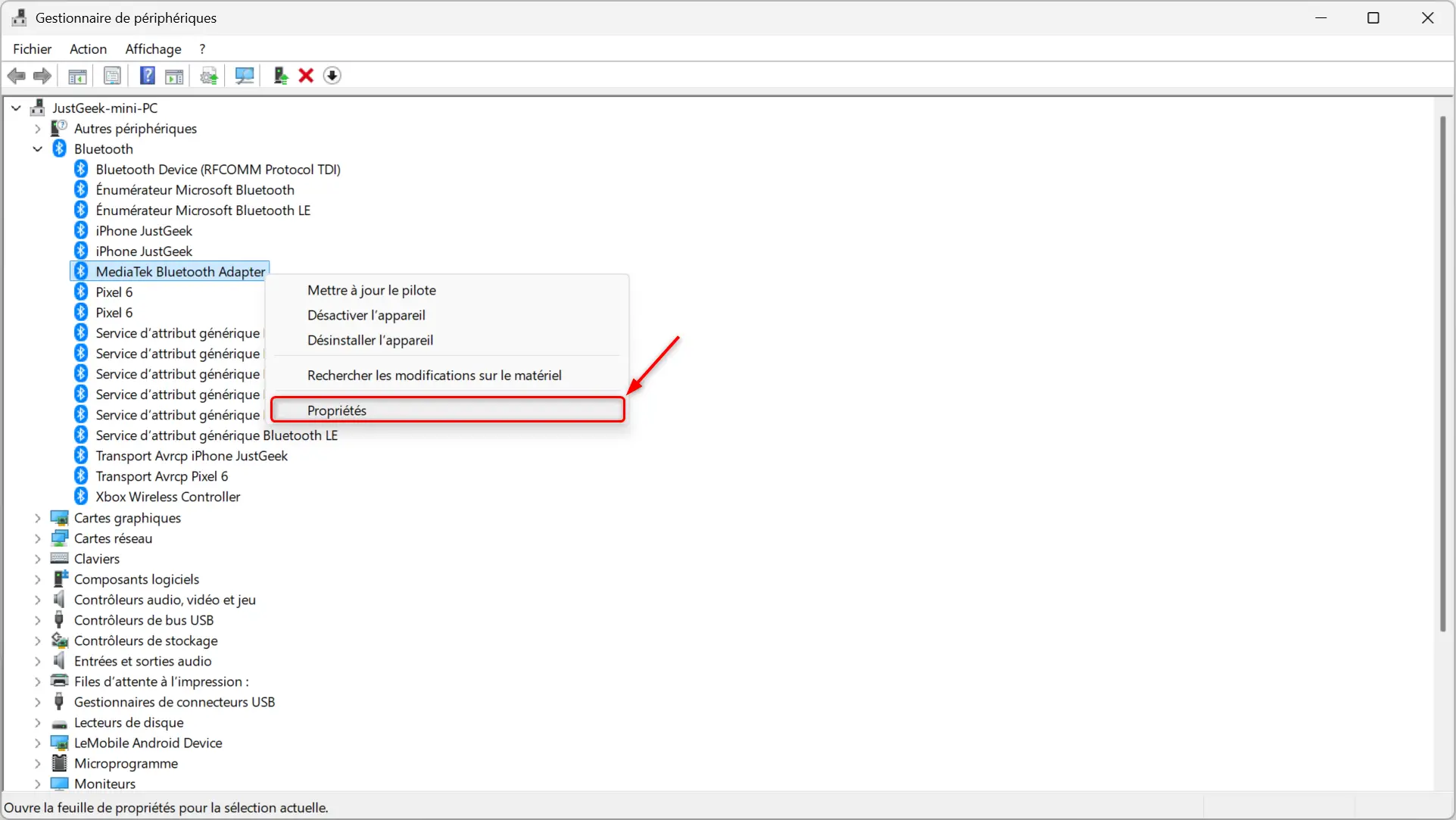
Task: Scan for hardware changes using the monitor icon
Action: pos(244,76)
